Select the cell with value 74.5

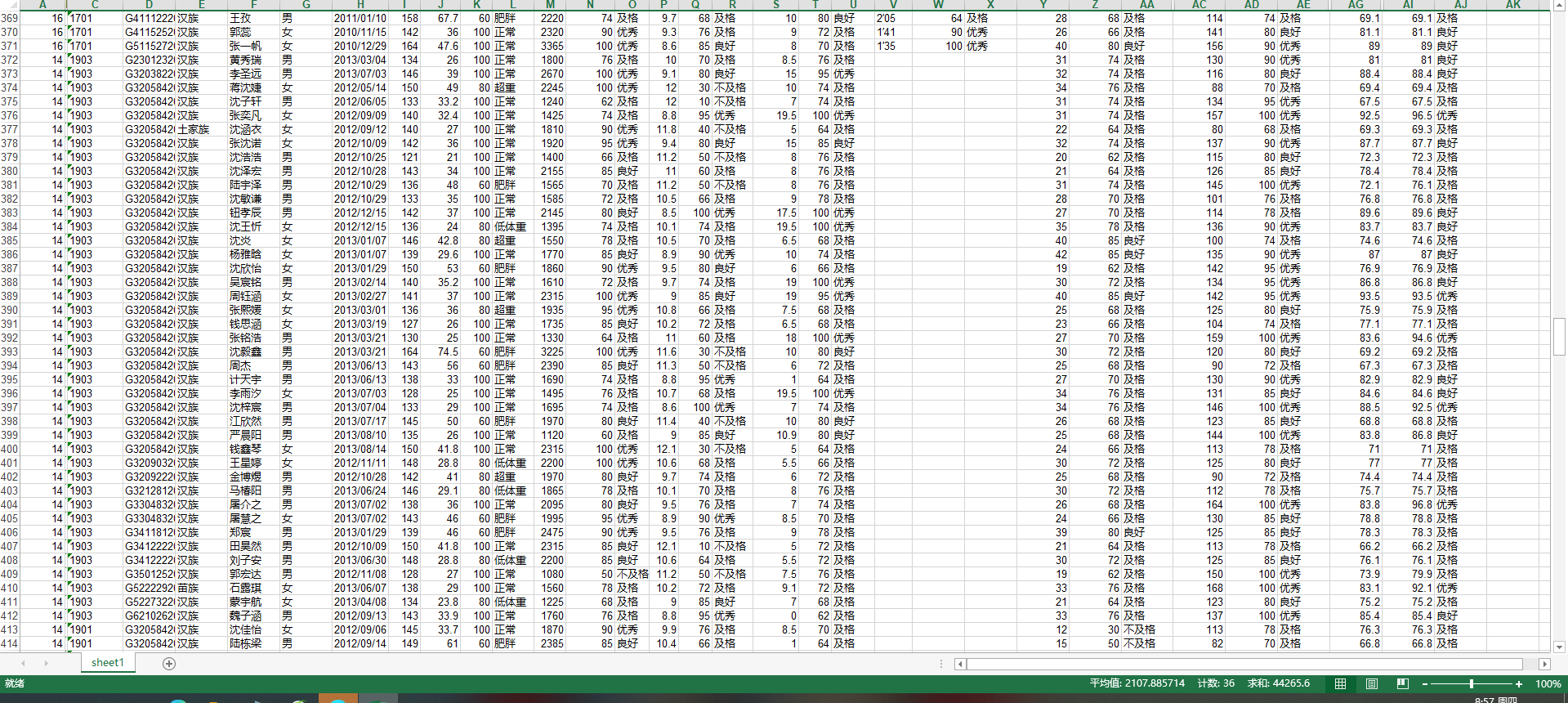pyautogui.click(x=441, y=351)
